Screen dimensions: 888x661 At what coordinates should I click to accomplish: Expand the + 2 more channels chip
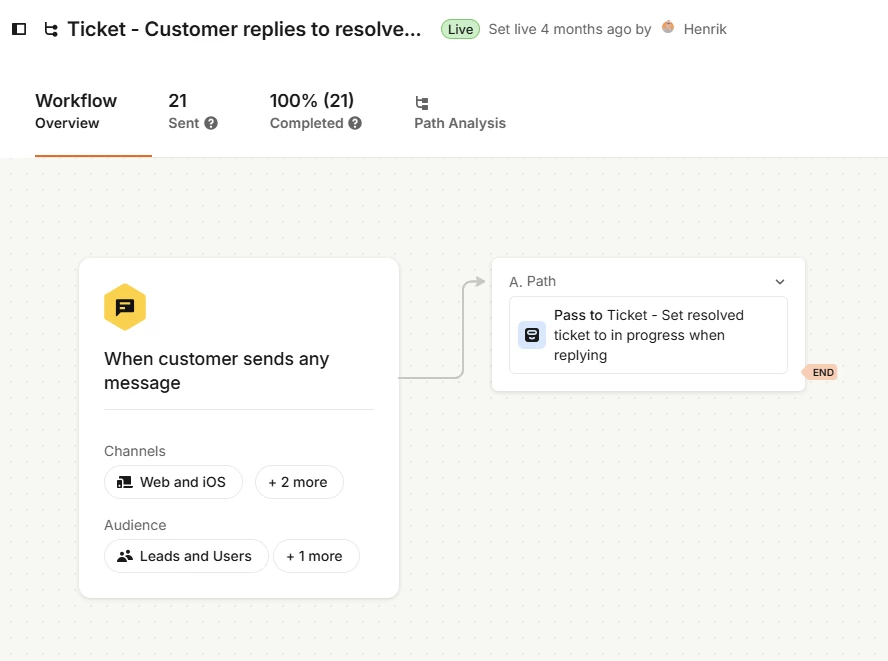click(299, 482)
